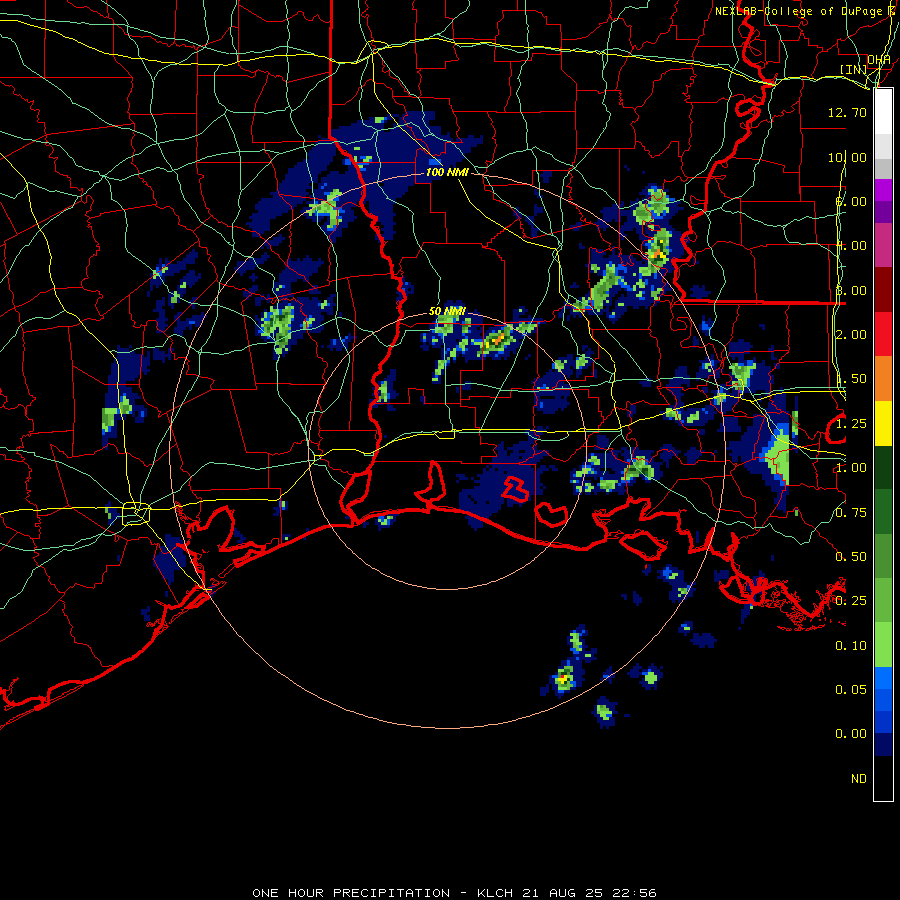Click the 0.05 legend value
The height and width of the screenshot is (900, 900).
(x=851, y=690)
